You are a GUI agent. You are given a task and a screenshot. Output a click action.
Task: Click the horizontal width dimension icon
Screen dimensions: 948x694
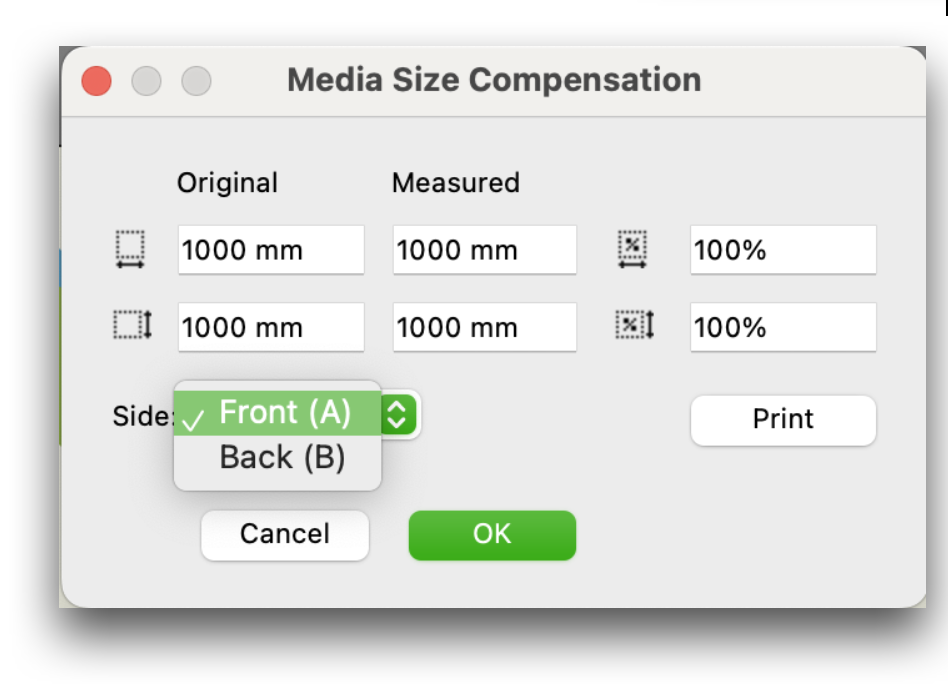point(130,250)
